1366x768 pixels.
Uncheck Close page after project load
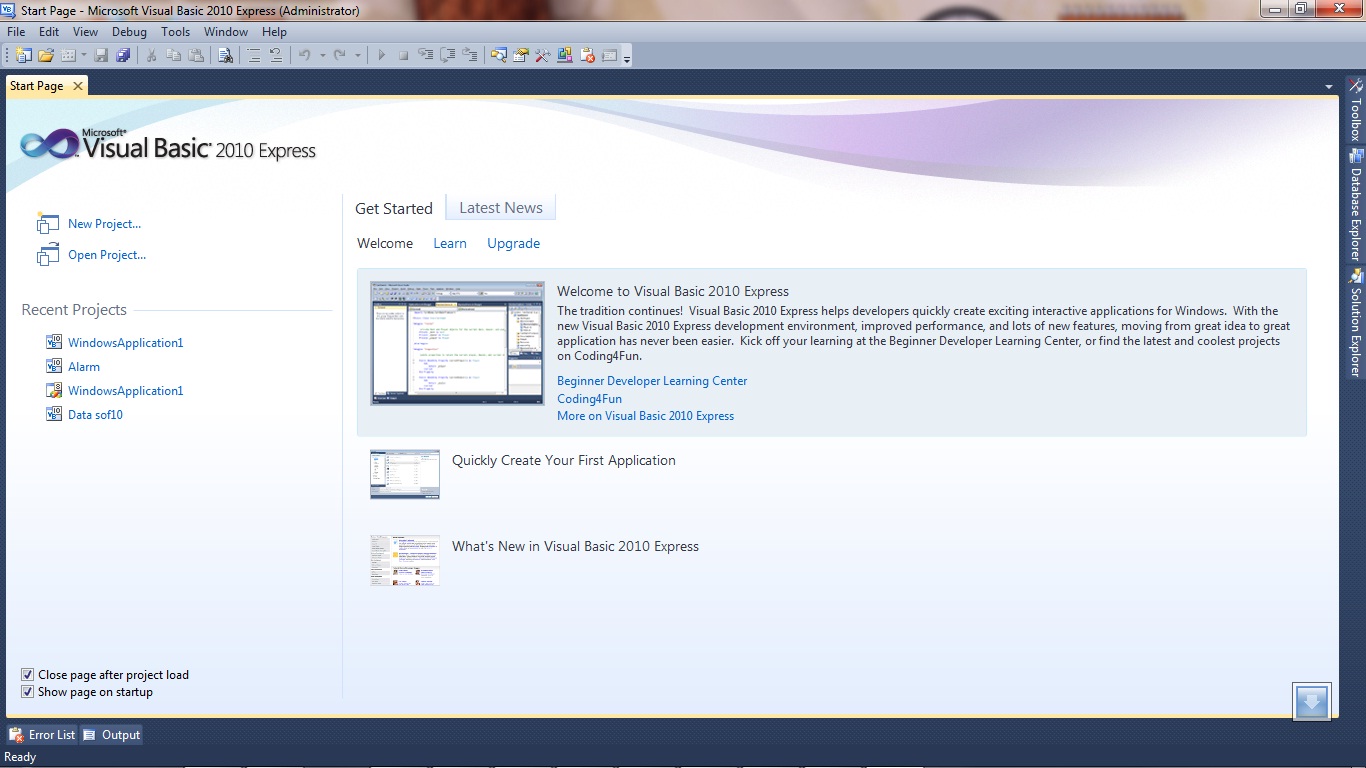pos(28,675)
